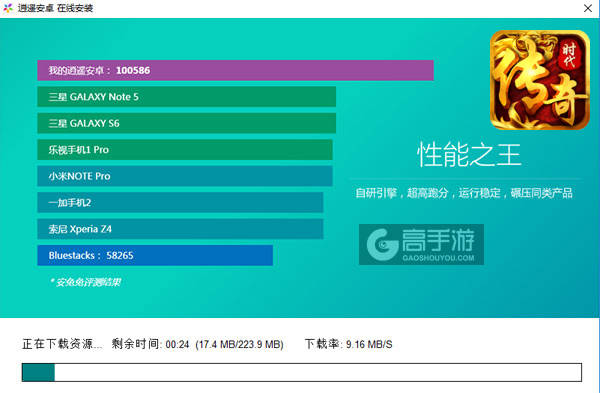Click the 性能之王 heading
The width and height of the screenshot is (600, 393).
pyautogui.click(x=469, y=155)
